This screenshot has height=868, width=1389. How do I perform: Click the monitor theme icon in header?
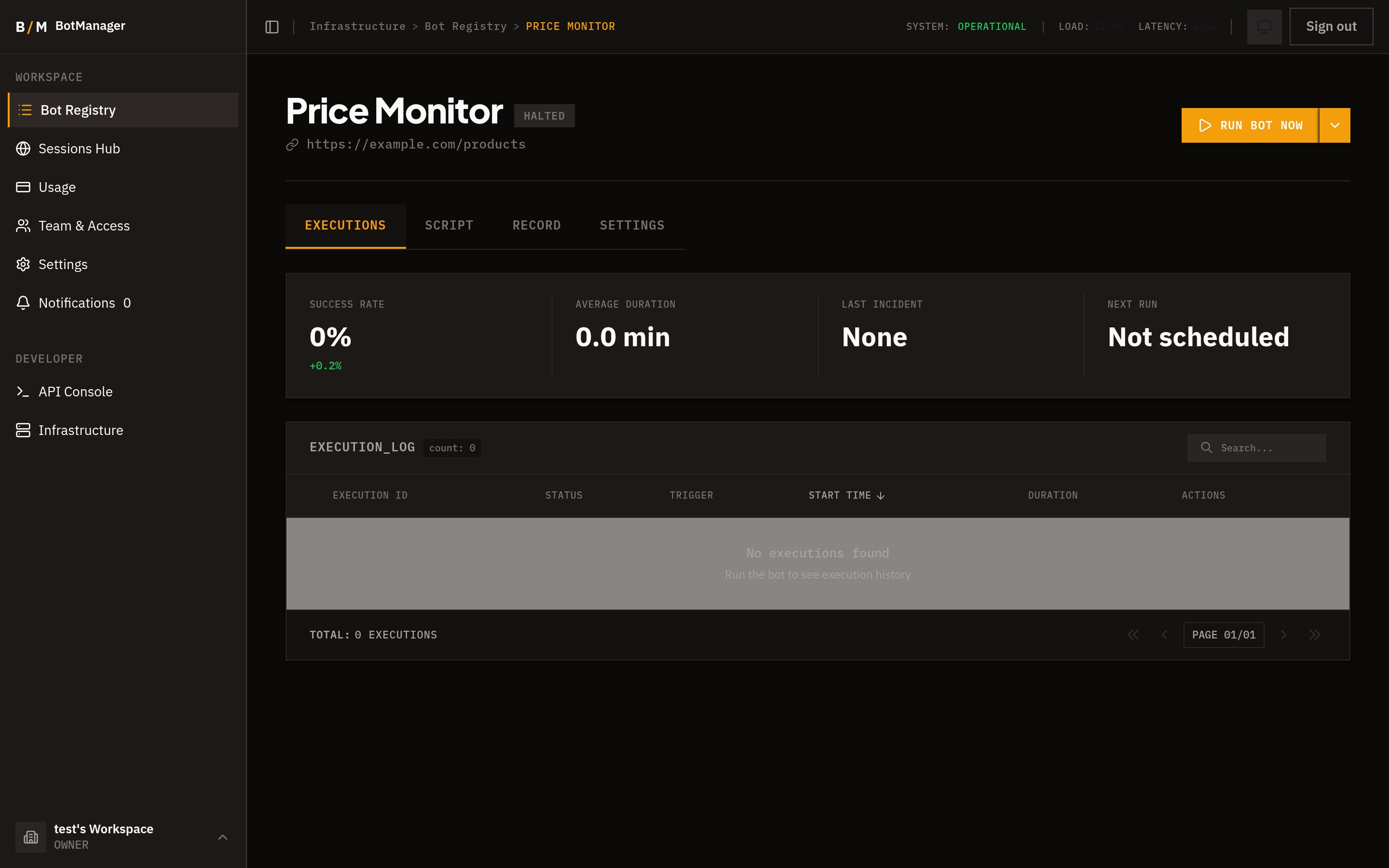pyautogui.click(x=1264, y=27)
